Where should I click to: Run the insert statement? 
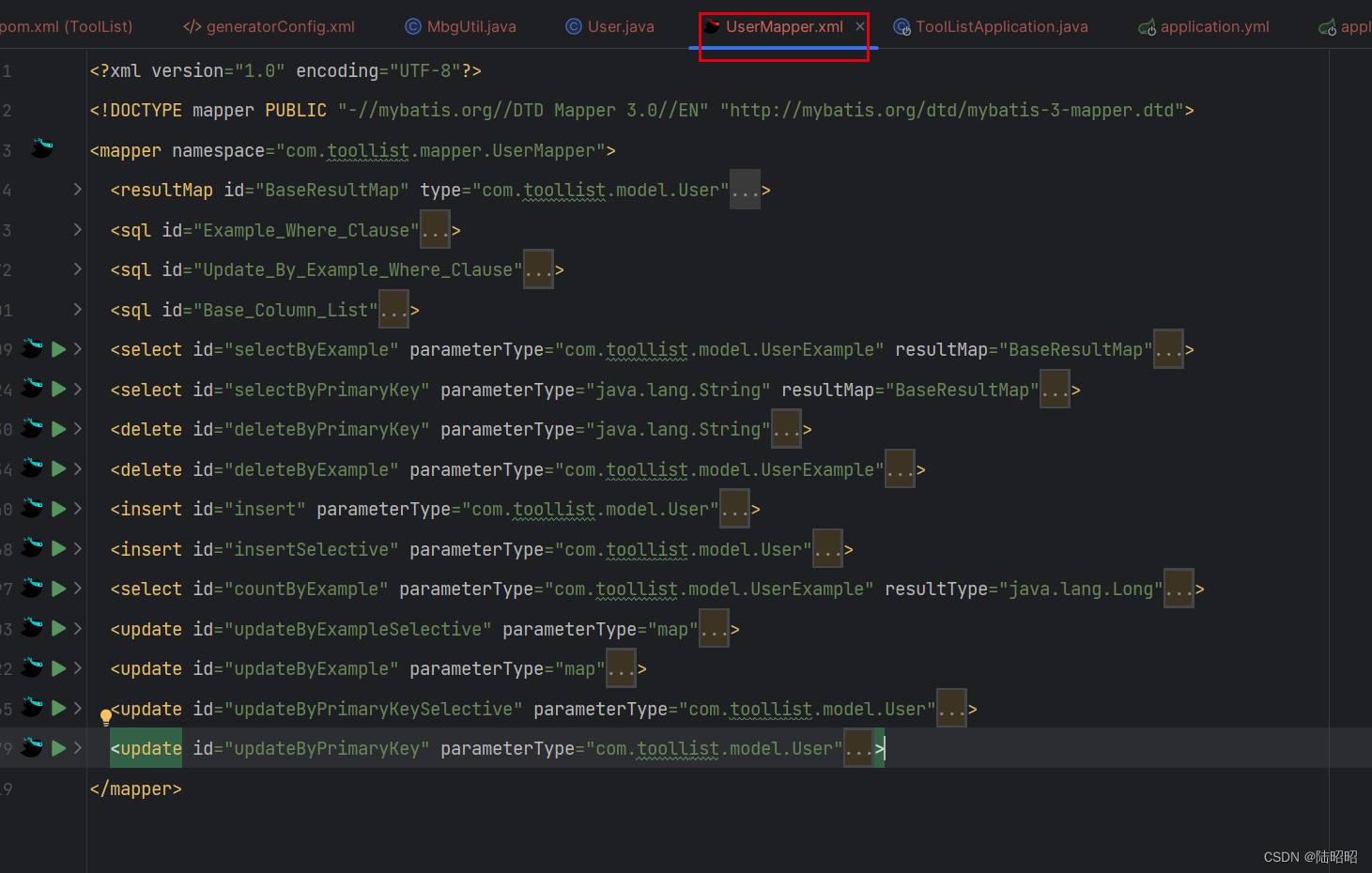[x=58, y=509]
